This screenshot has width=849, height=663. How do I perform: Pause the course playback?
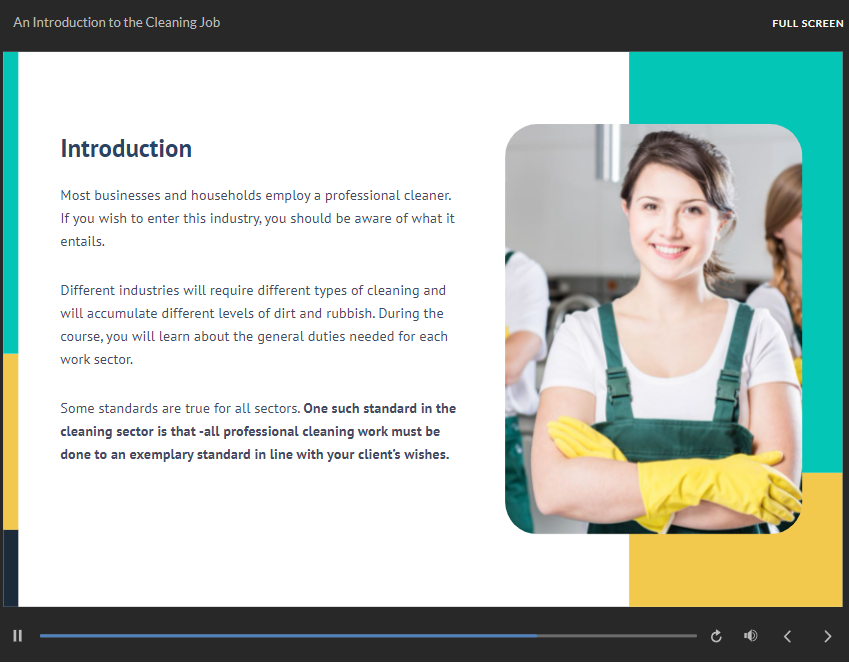(x=17, y=636)
